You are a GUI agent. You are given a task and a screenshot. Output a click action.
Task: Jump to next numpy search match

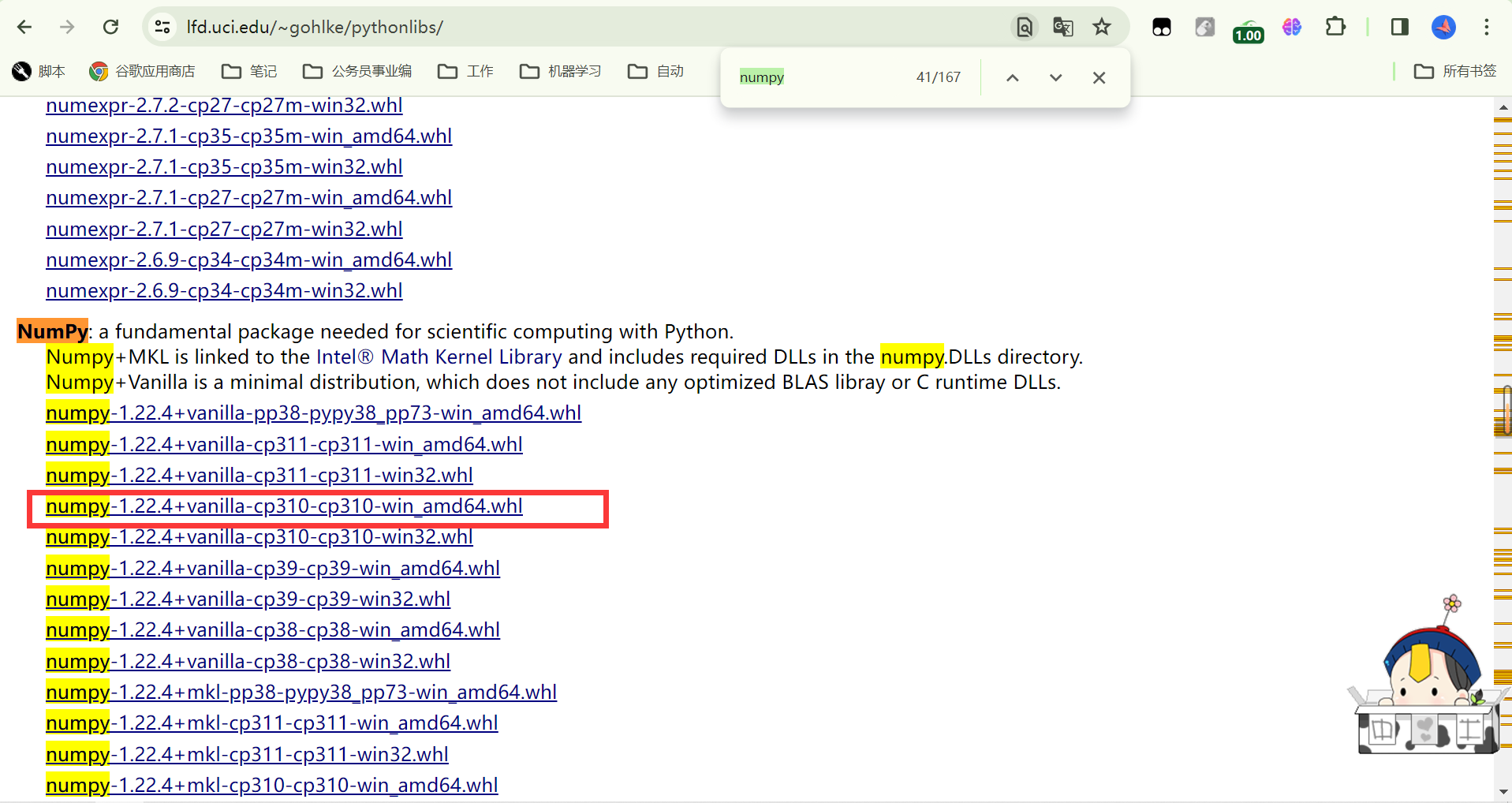tap(1055, 77)
